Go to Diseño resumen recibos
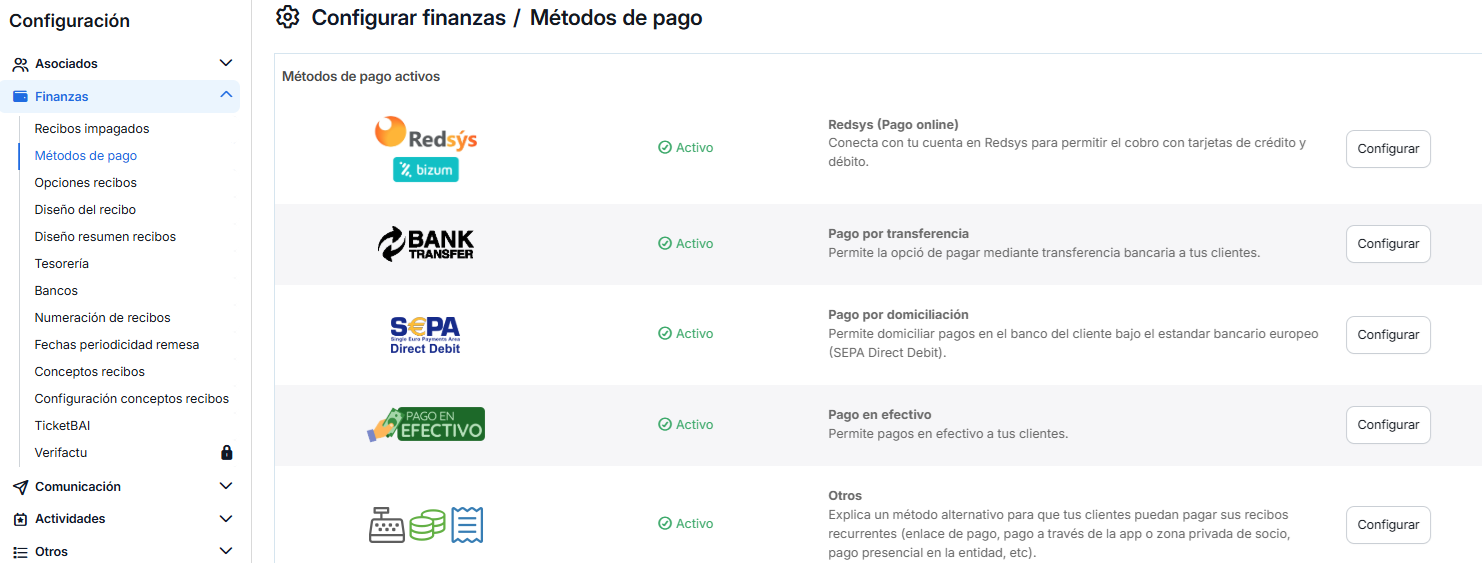 coord(105,237)
